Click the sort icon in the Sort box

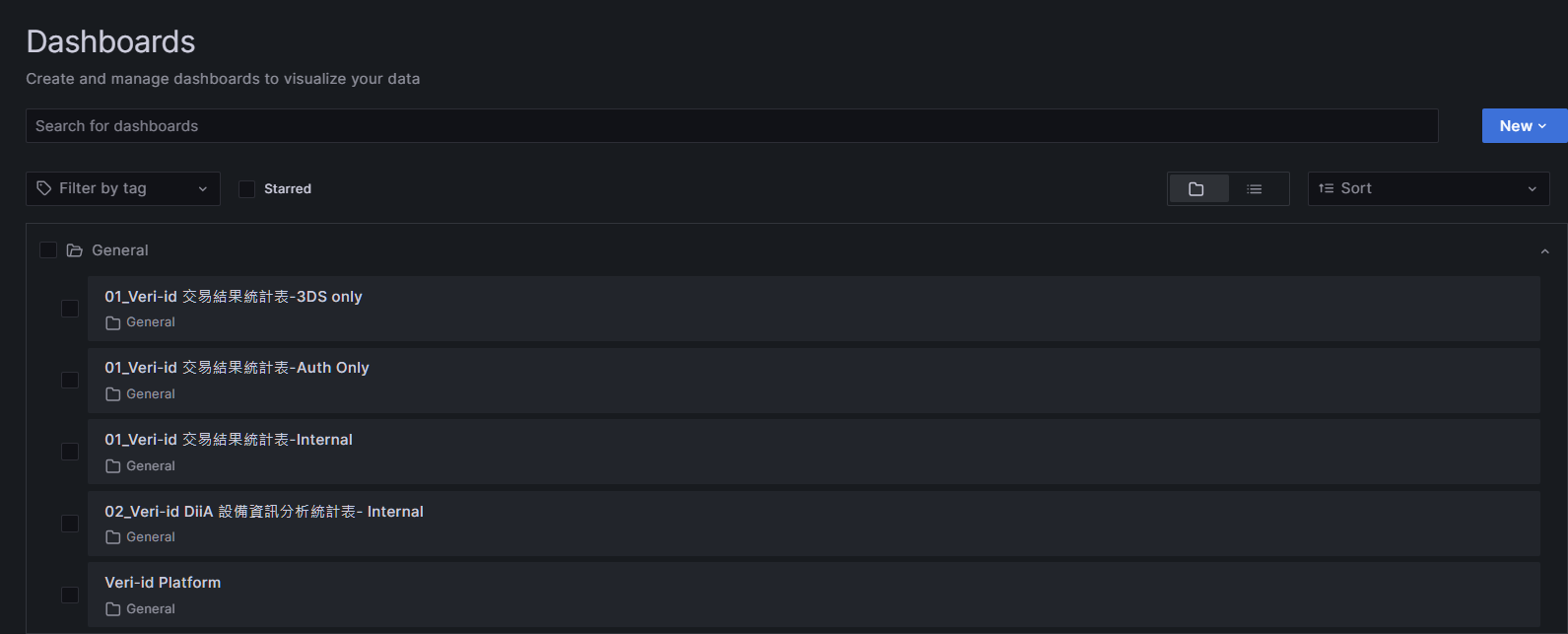(1327, 188)
